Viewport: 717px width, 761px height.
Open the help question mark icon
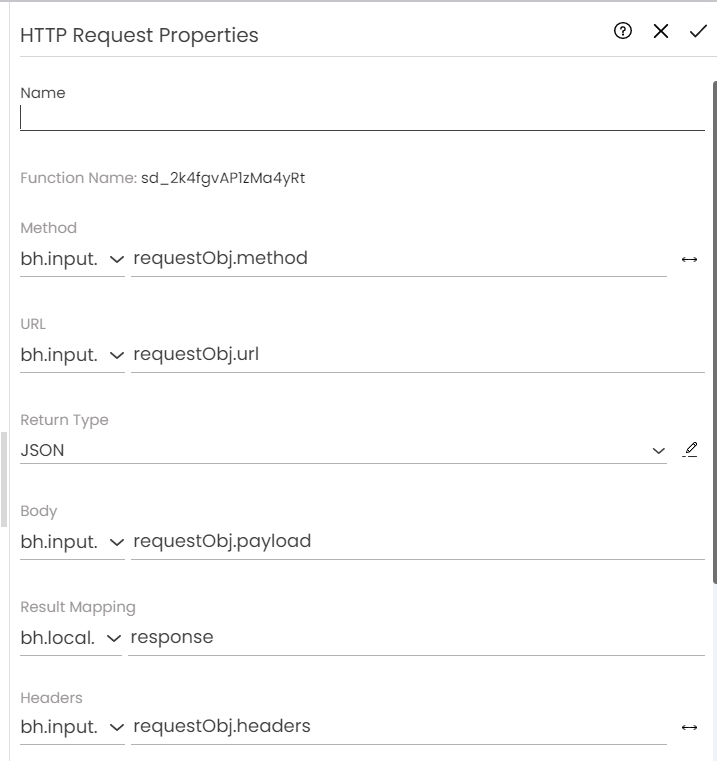[x=623, y=31]
